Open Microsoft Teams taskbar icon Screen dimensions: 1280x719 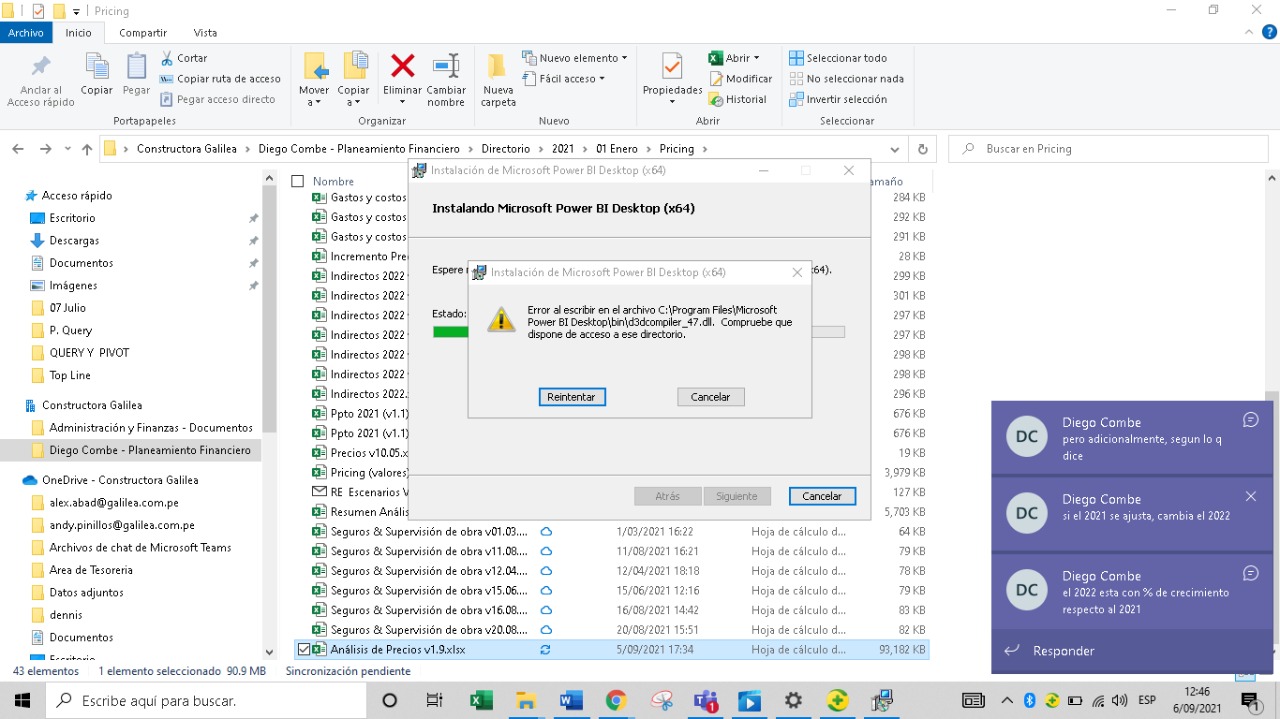[x=706, y=701]
